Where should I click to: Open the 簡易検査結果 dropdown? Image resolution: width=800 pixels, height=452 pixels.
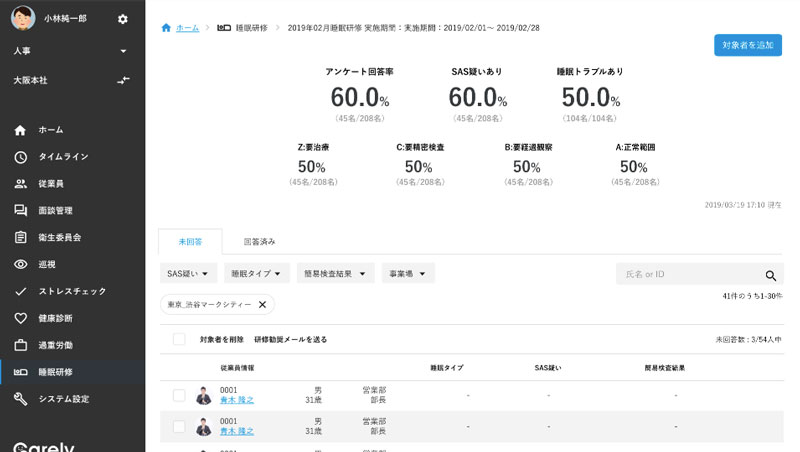pos(335,273)
